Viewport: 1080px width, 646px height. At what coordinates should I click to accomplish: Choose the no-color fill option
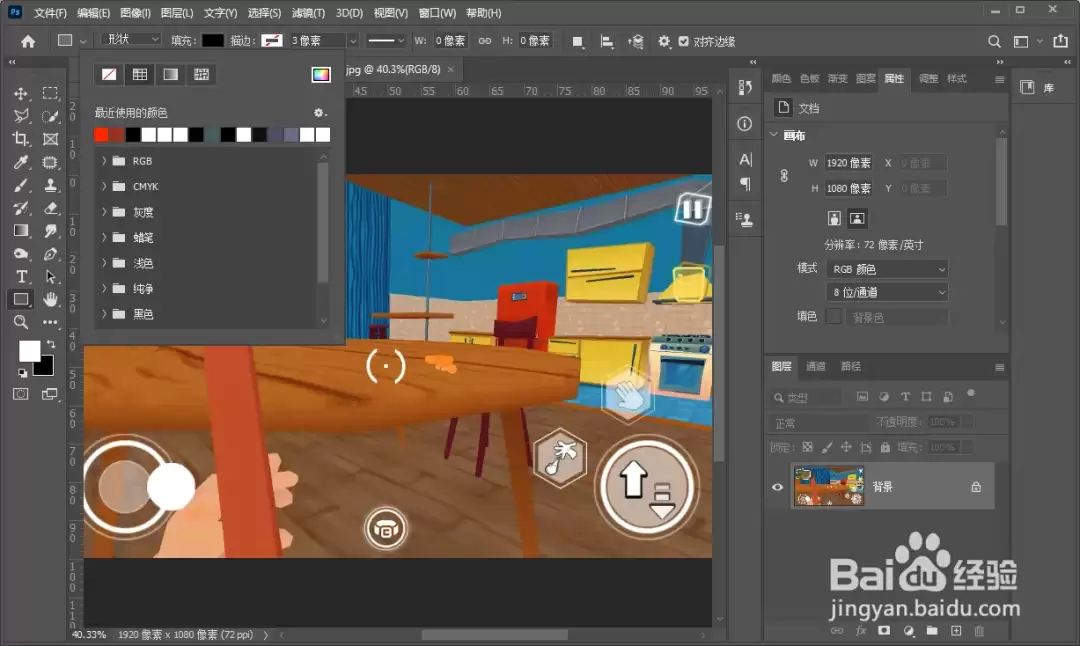[x=109, y=74]
